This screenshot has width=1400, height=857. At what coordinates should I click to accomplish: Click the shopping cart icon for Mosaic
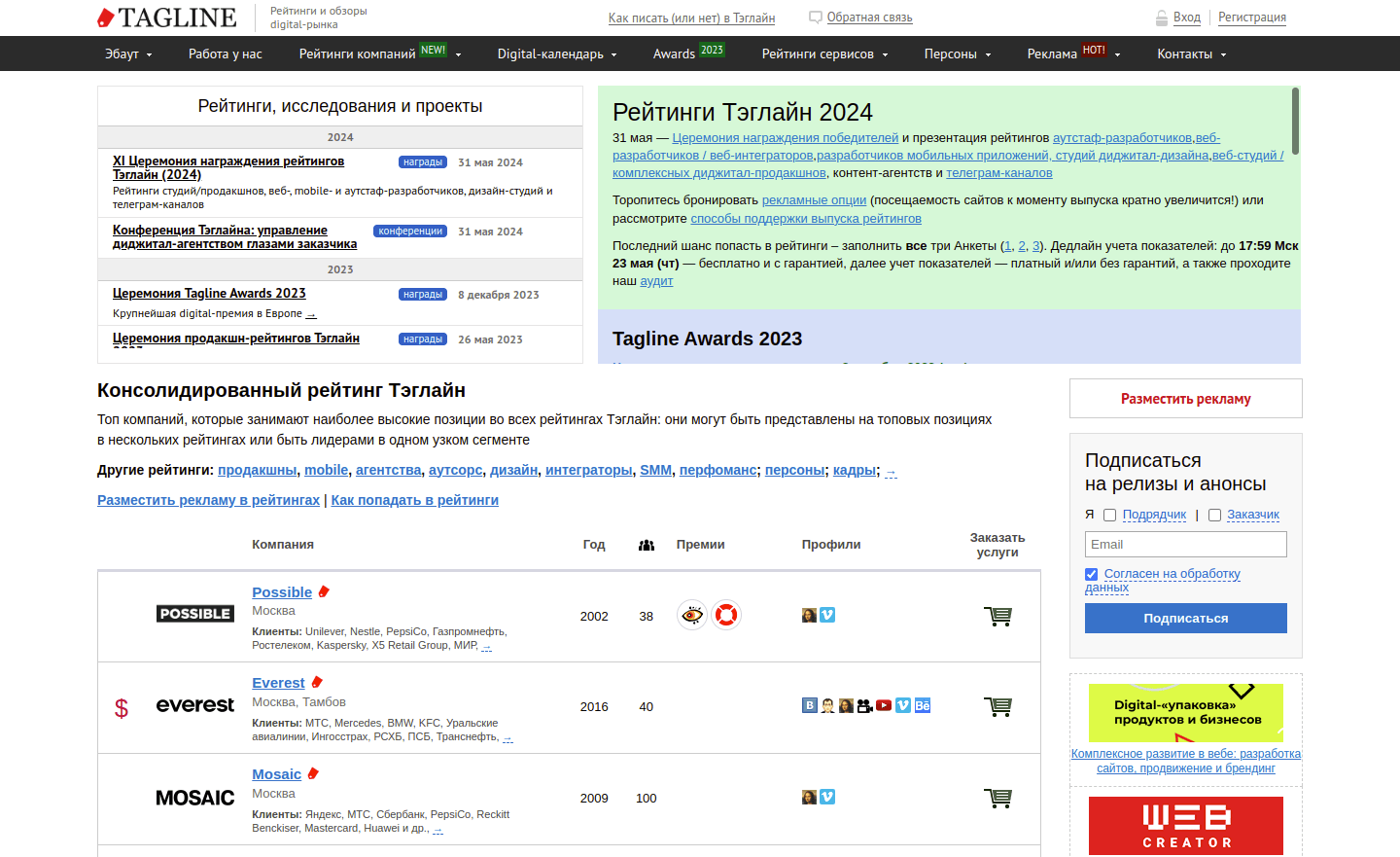[x=997, y=798]
